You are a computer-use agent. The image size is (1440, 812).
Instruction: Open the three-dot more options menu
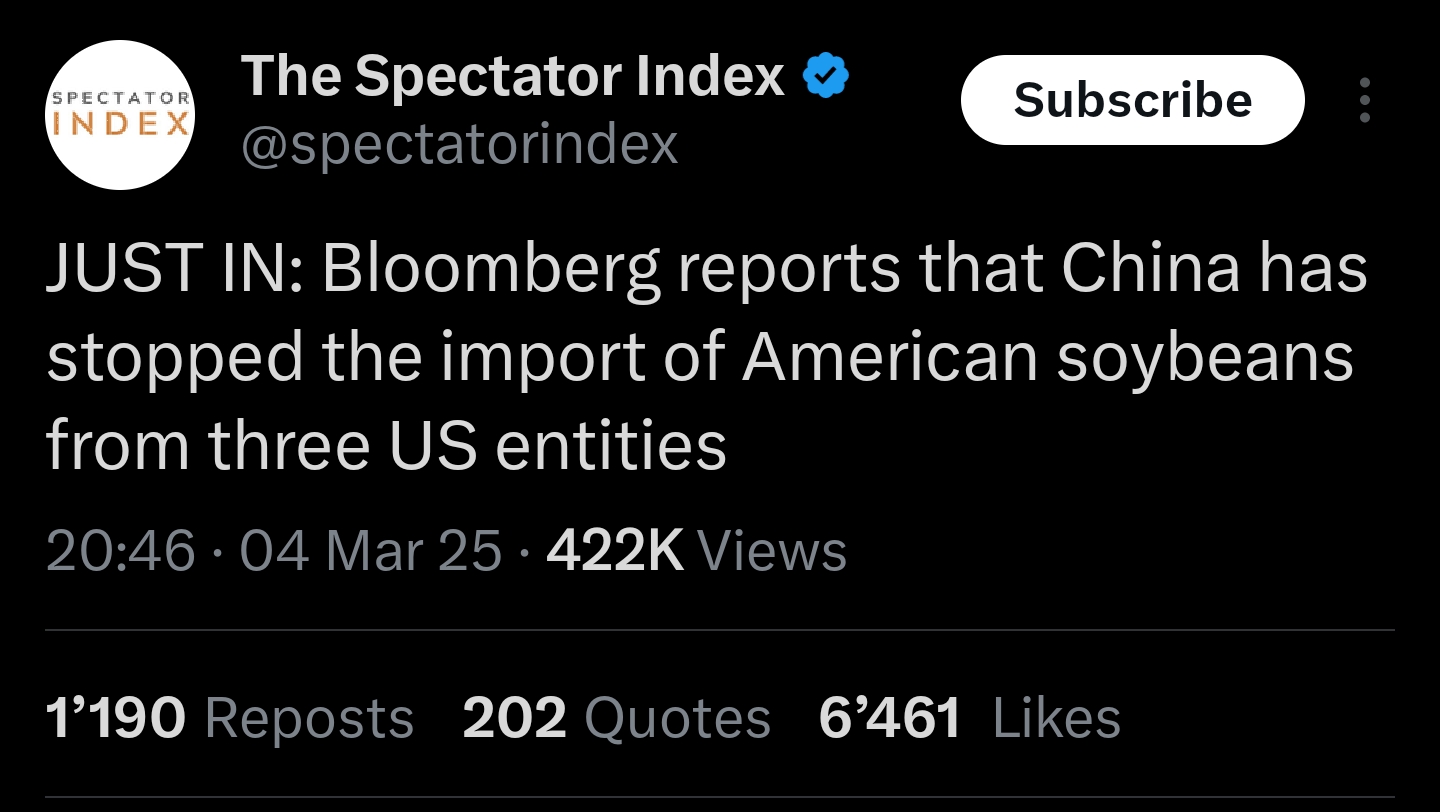tap(1365, 101)
